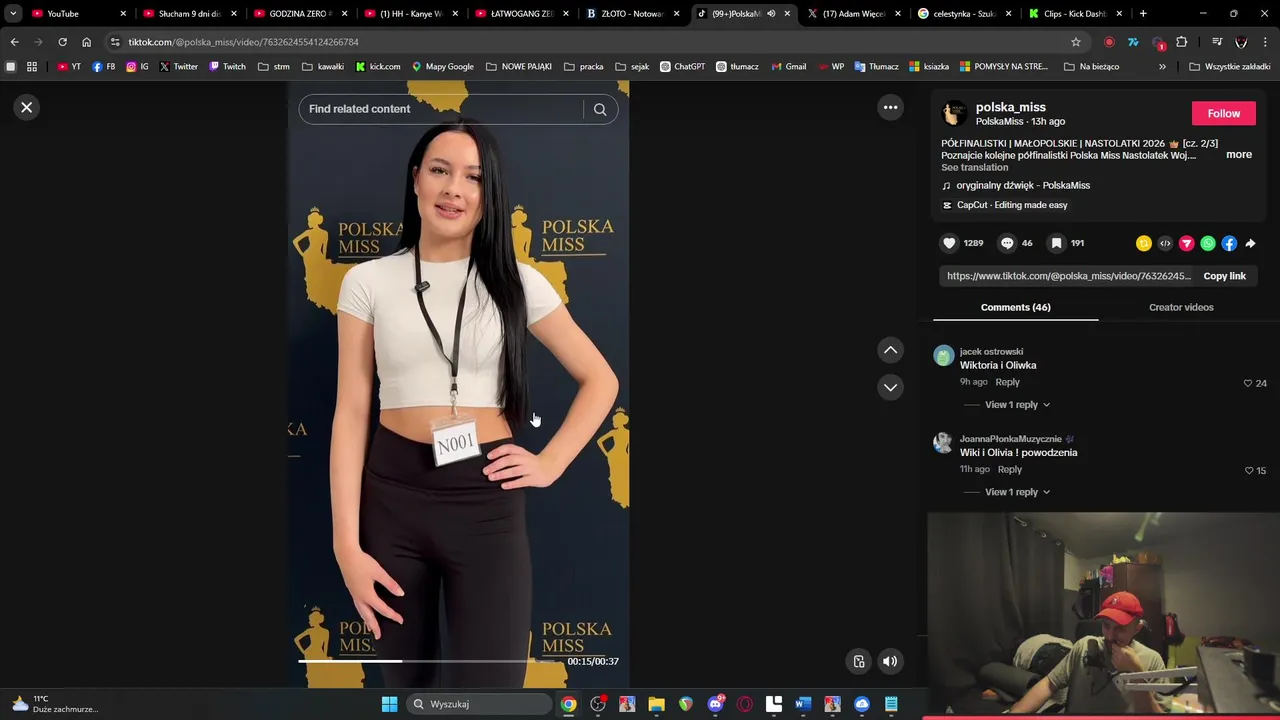Image resolution: width=1280 pixels, height=720 pixels.
Task: Open the tab search dropdown arrow
Action: point(13,14)
